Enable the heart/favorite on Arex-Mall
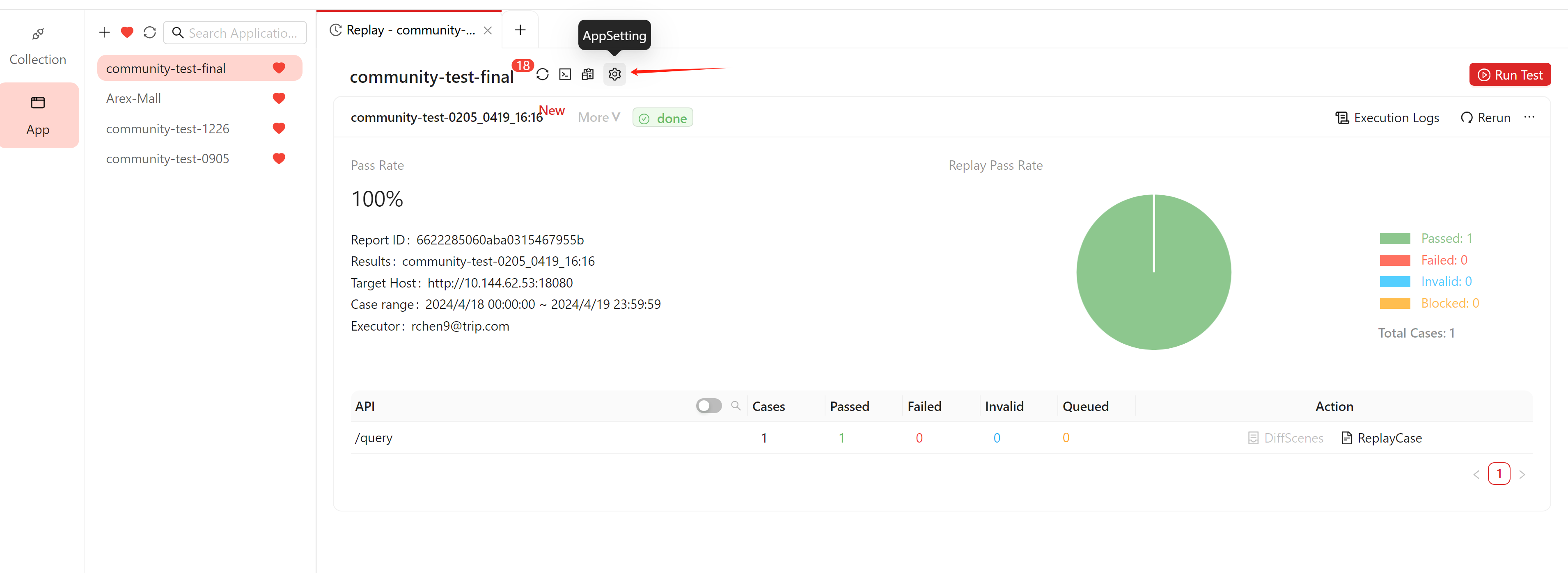The image size is (1568, 573). coord(279,98)
